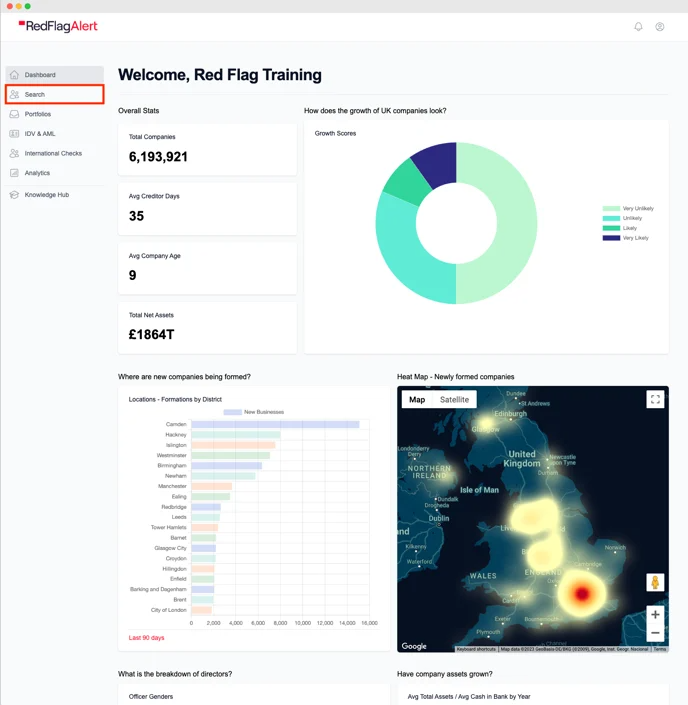Click the Analytics chart icon
This screenshot has height=705, width=688.
14,173
